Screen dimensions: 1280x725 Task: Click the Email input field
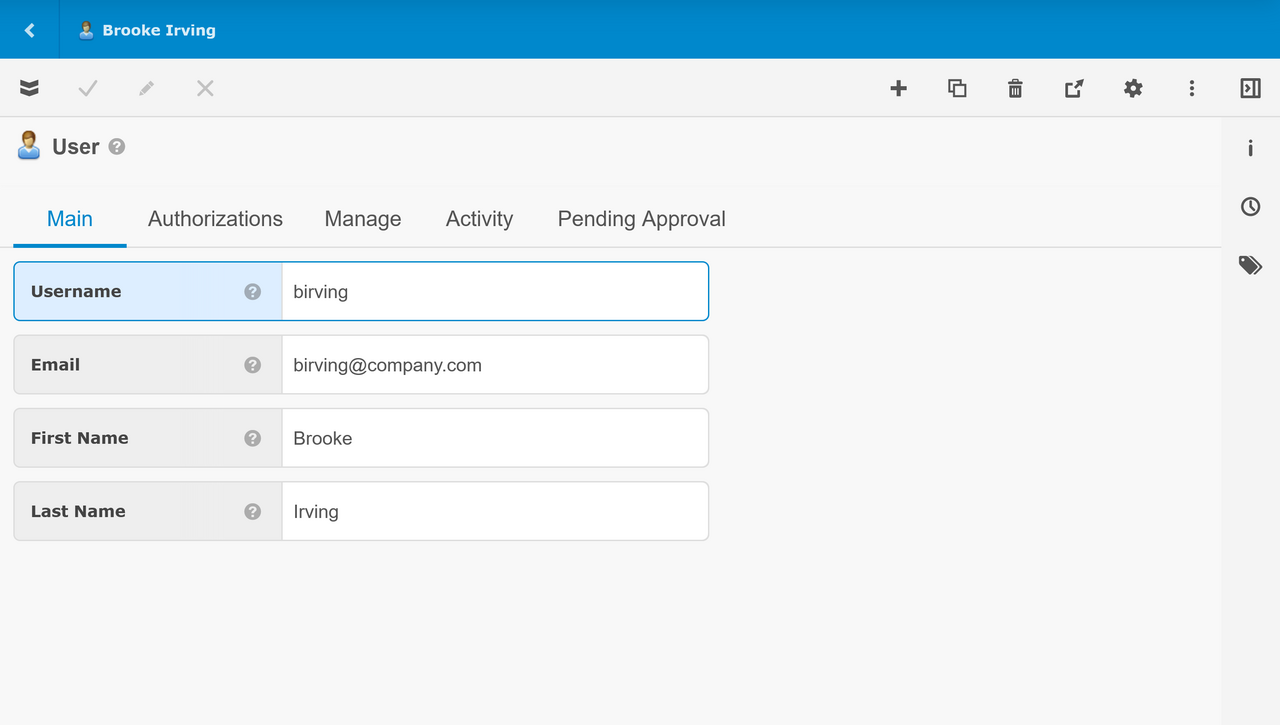coord(495,365)
